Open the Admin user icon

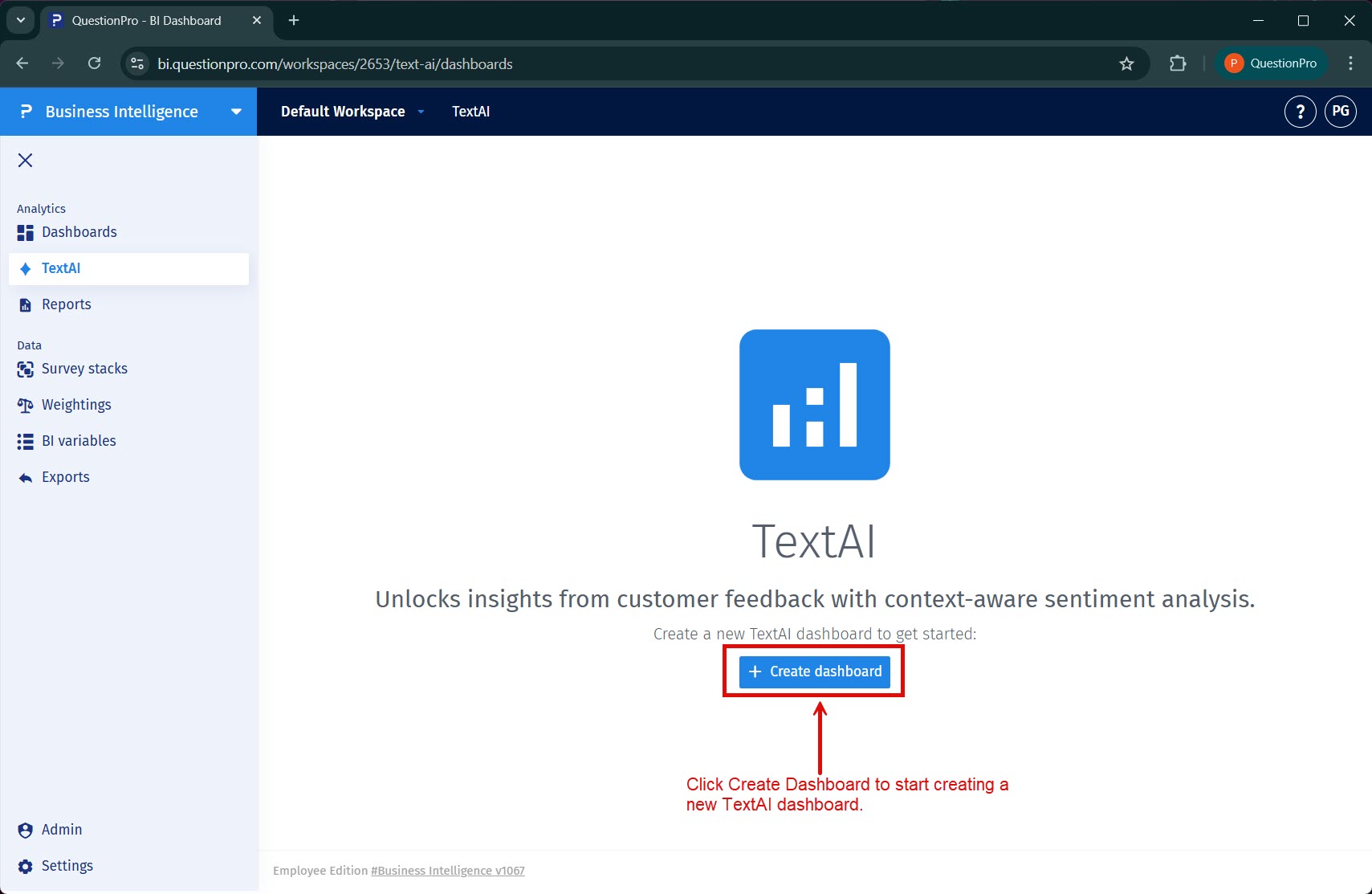(24, 829)
